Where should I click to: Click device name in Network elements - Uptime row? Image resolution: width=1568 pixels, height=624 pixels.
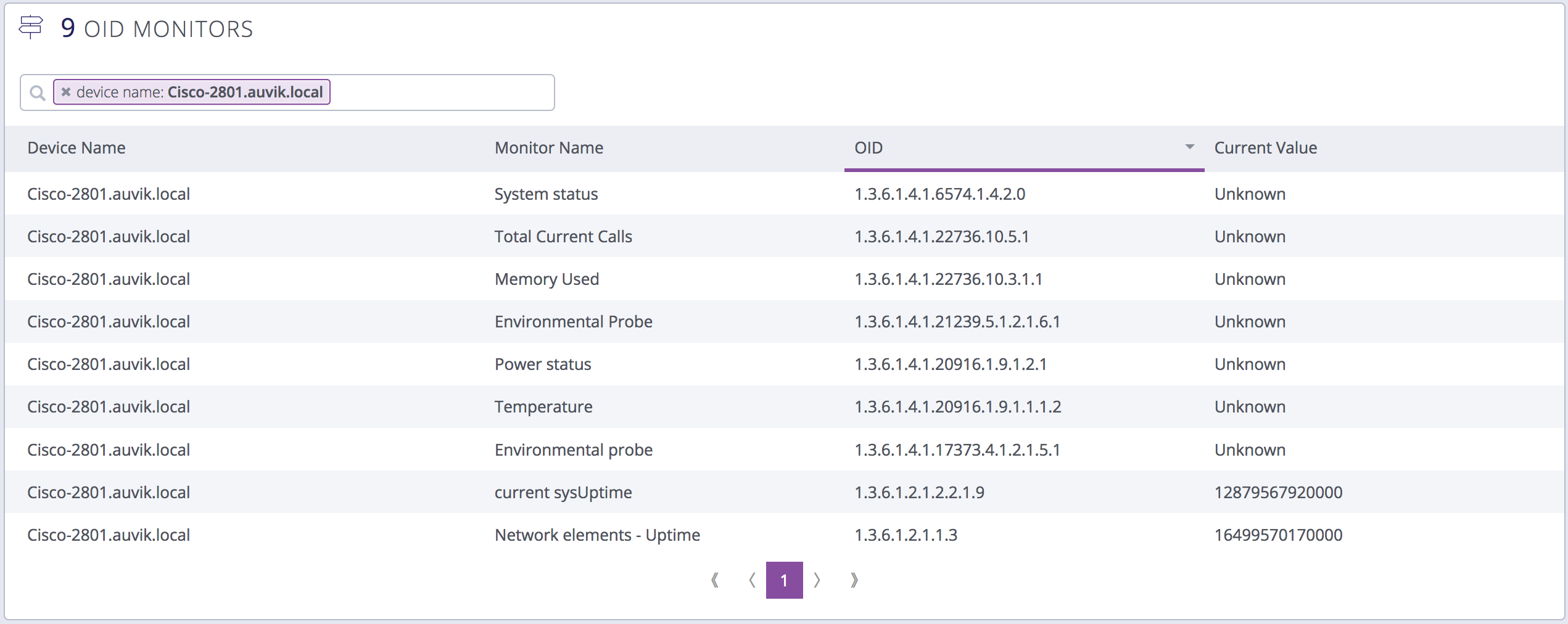tap(109, 535)
